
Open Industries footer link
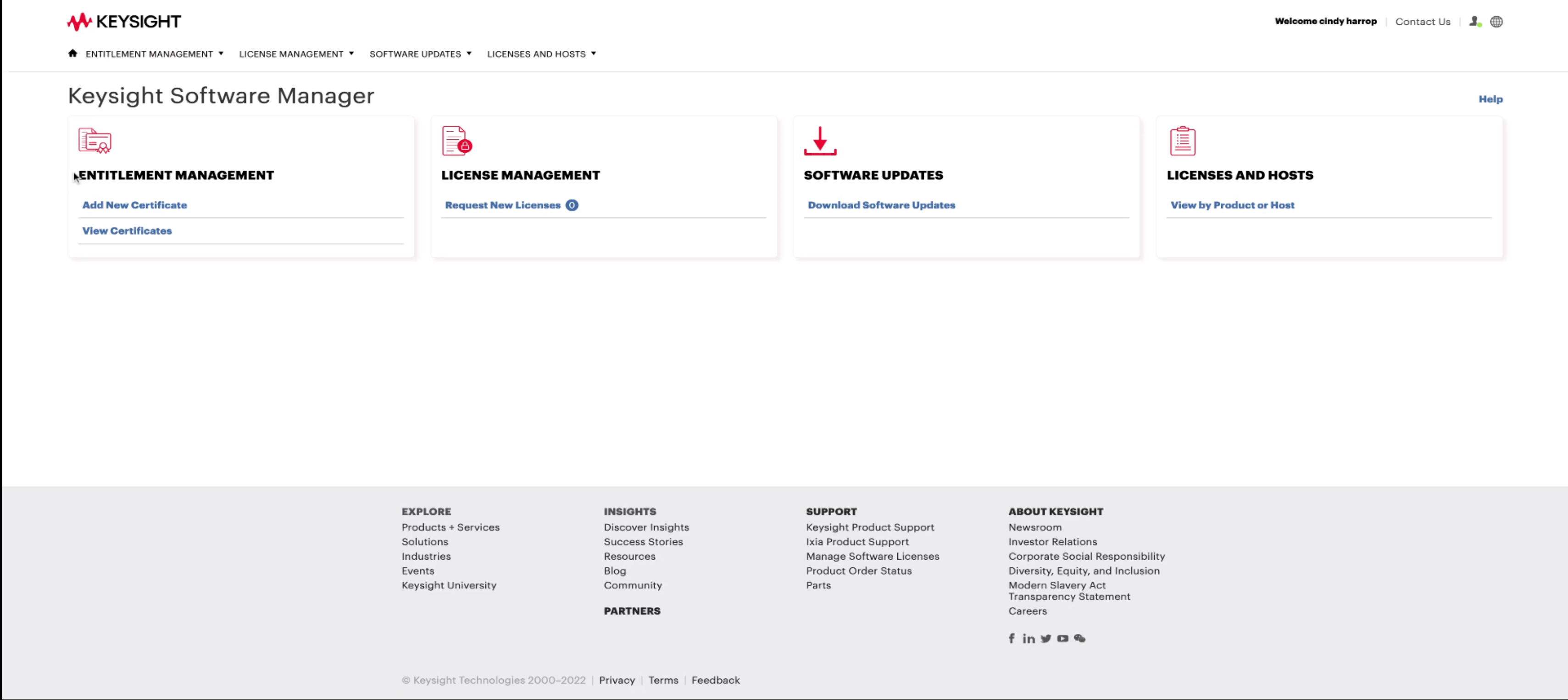coord(426,556)
